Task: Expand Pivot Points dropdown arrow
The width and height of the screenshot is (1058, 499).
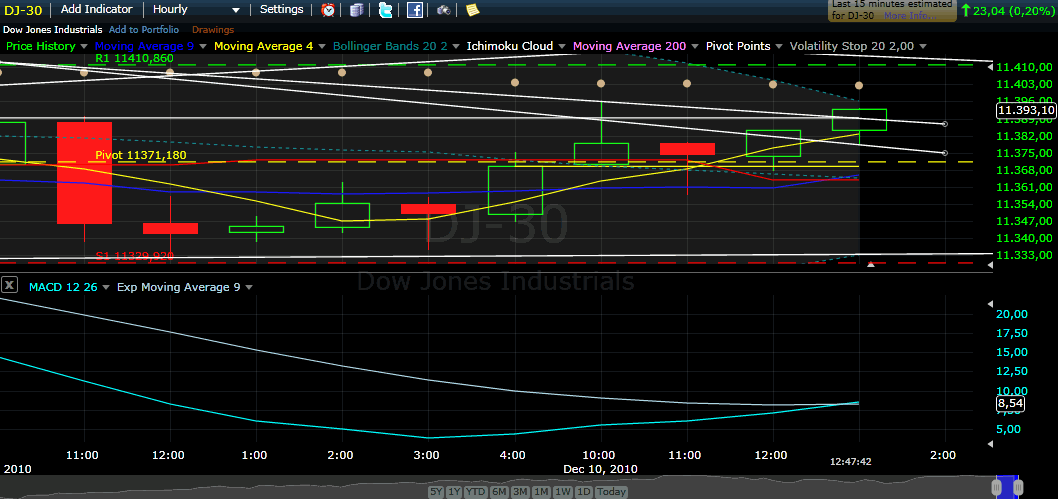Action: (778, 47)
